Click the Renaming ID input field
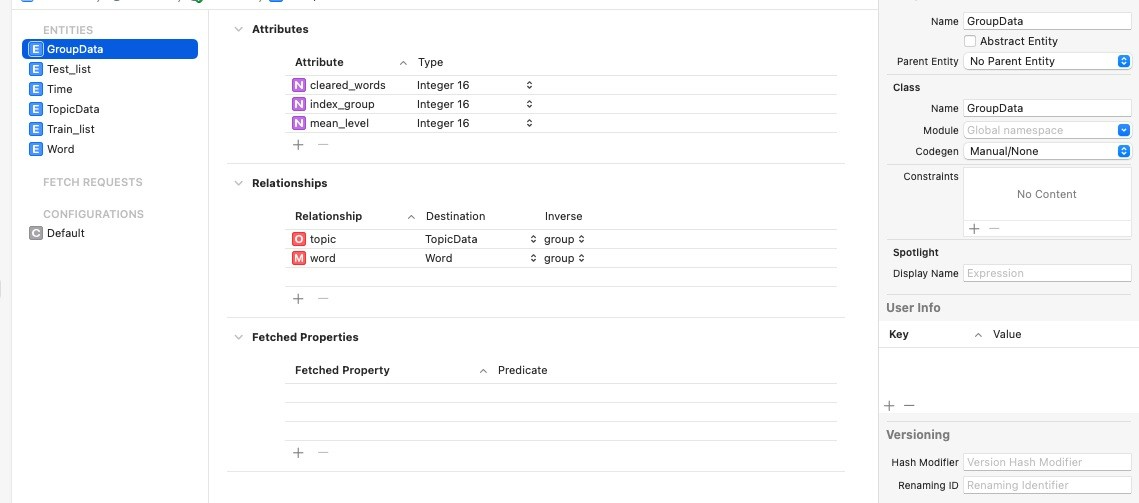Viewport: 1139px width, 503px height. tap(1046, 485)
